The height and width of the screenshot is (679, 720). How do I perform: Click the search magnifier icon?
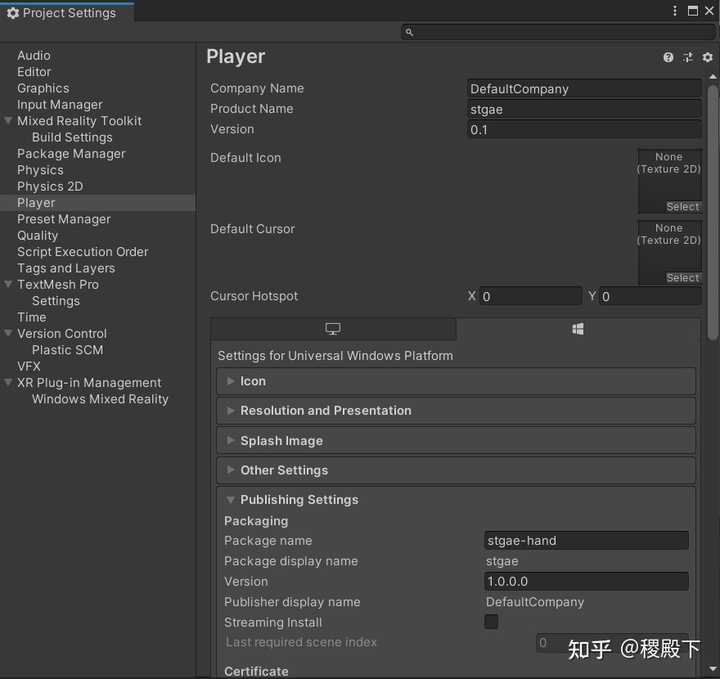pyautogui.click(x=409, y=32)
